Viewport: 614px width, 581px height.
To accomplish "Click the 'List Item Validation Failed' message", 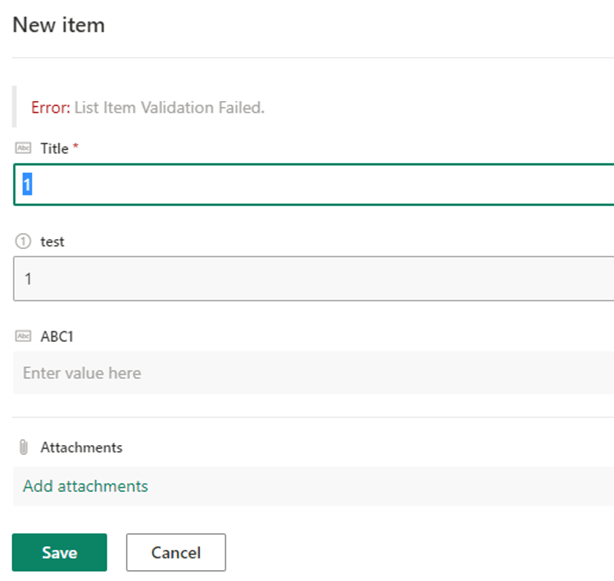I will (x=169, y=107).
